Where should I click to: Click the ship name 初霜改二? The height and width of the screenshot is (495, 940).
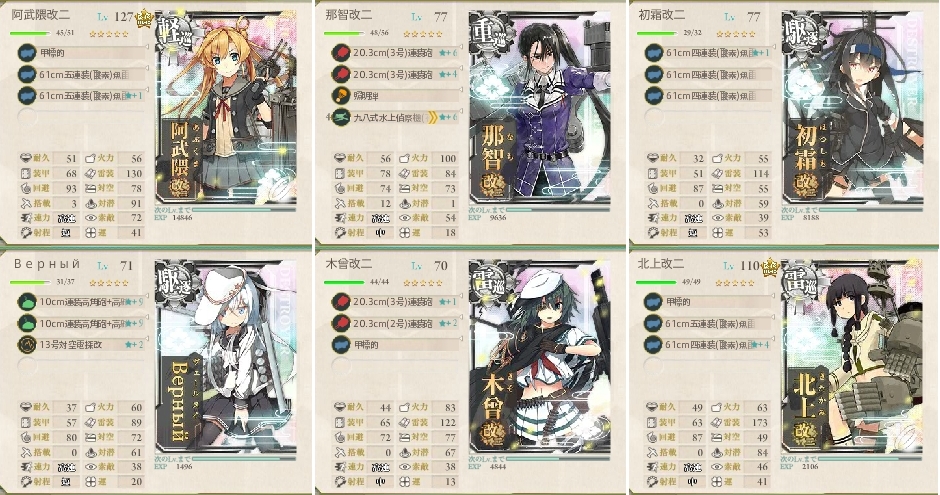[x=661, y=14]
